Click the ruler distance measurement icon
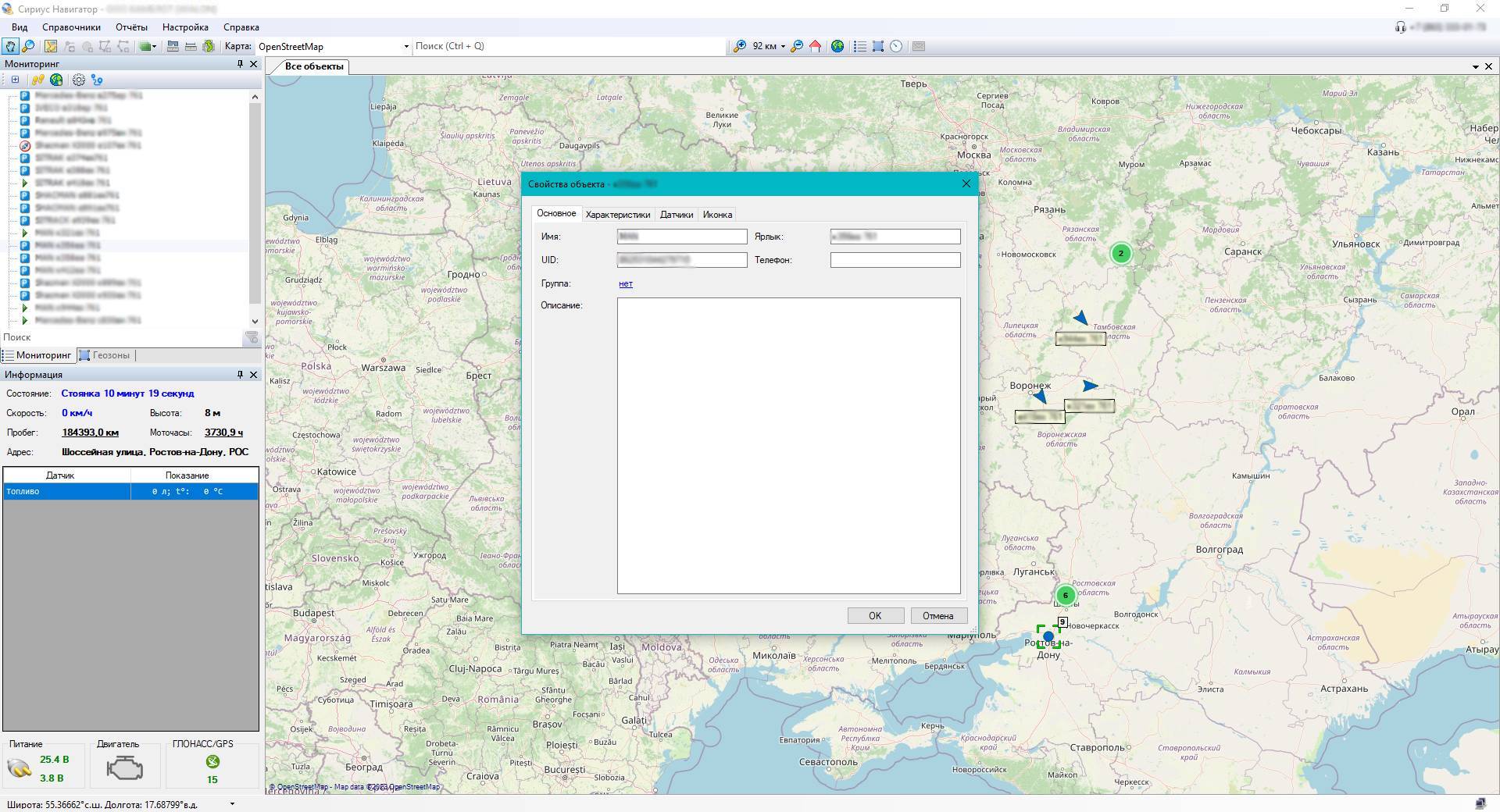Screen dimensions: 1500x812 pyautogui.click(x=191, y=47)
